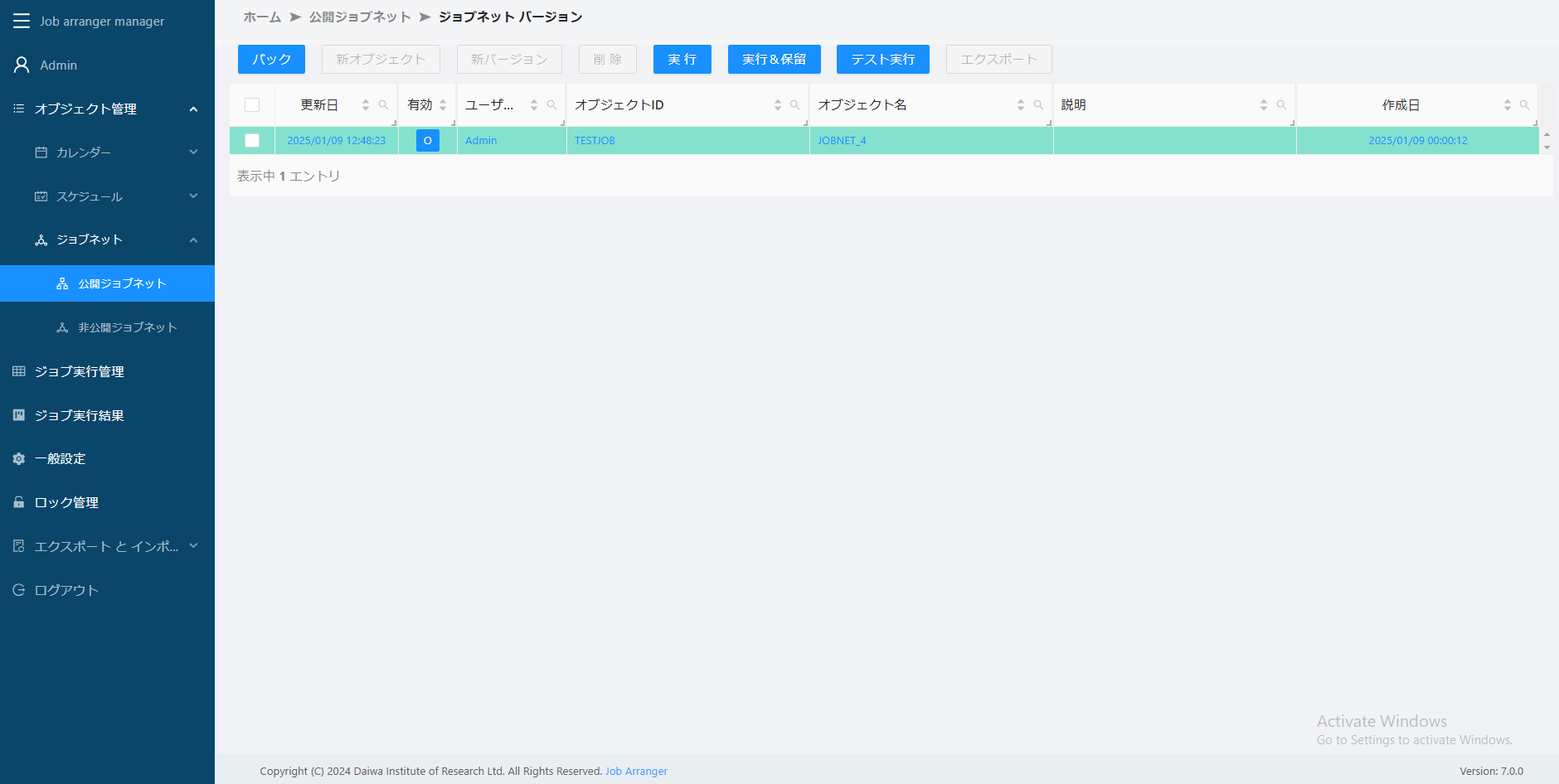Image resolution: width=1559 pixels, height=784 pixels.
Task: Toggle the select-all header checkbox
Action: pyautogui.click(x=252, y=105)
